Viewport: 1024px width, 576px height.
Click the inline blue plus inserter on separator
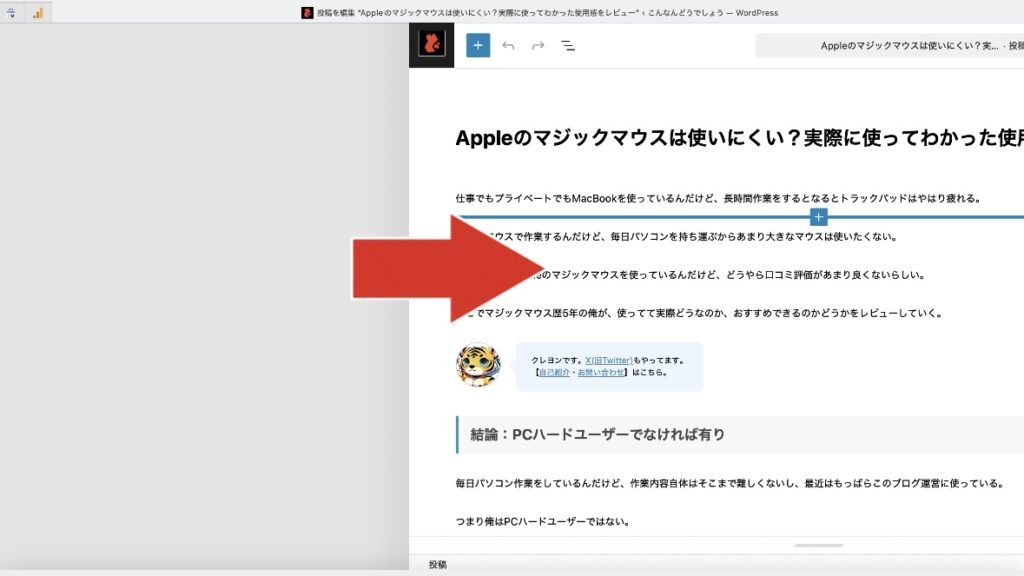click(818, 216)
